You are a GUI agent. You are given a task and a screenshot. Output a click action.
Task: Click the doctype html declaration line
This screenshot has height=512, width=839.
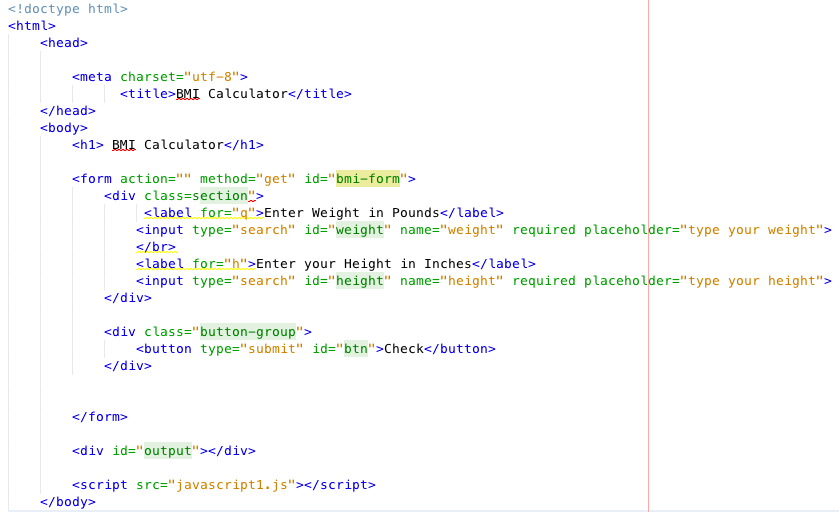(x=68, y=9)
